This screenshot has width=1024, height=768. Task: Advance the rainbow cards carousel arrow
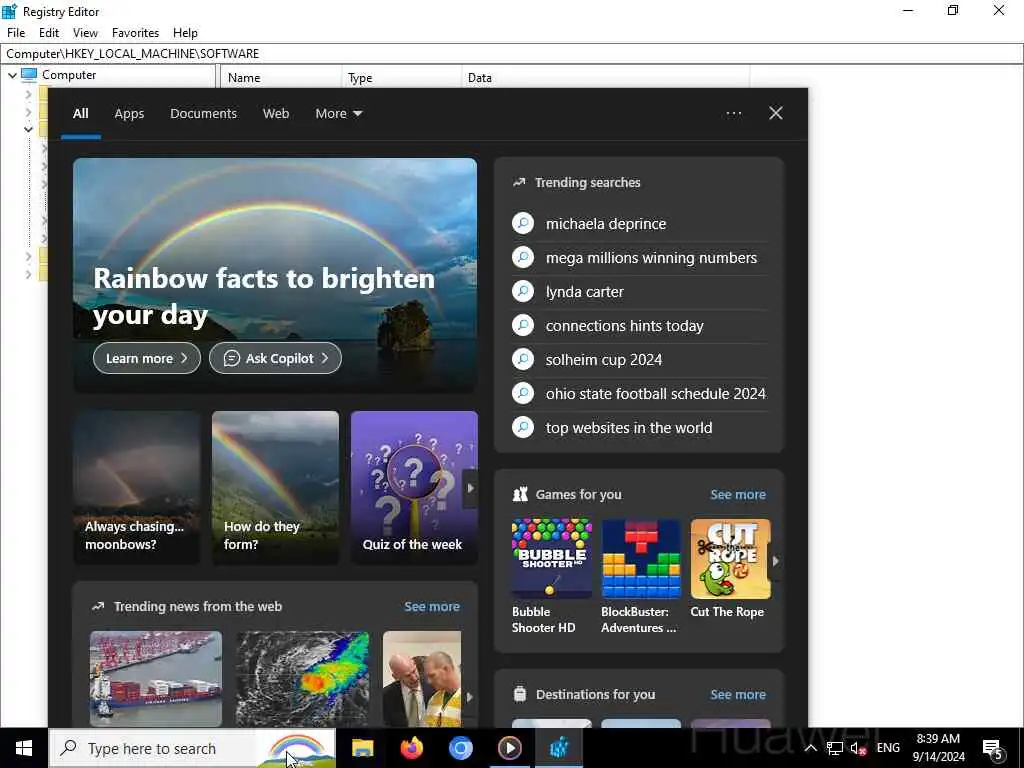pos(470,488)
